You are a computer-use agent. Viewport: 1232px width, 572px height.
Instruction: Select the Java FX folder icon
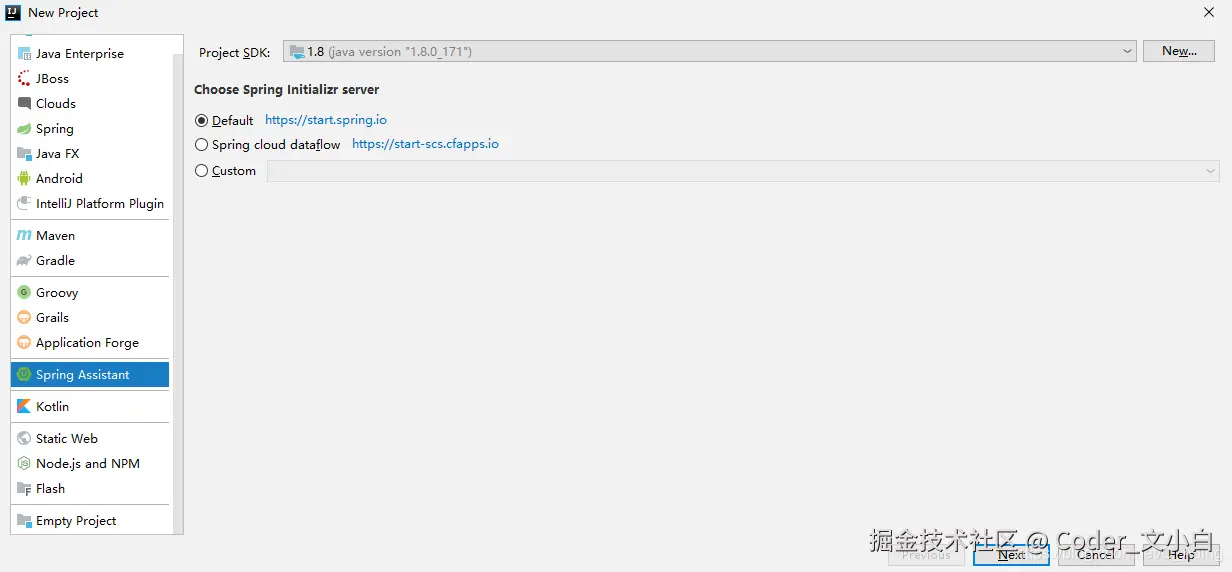point(24,153)
